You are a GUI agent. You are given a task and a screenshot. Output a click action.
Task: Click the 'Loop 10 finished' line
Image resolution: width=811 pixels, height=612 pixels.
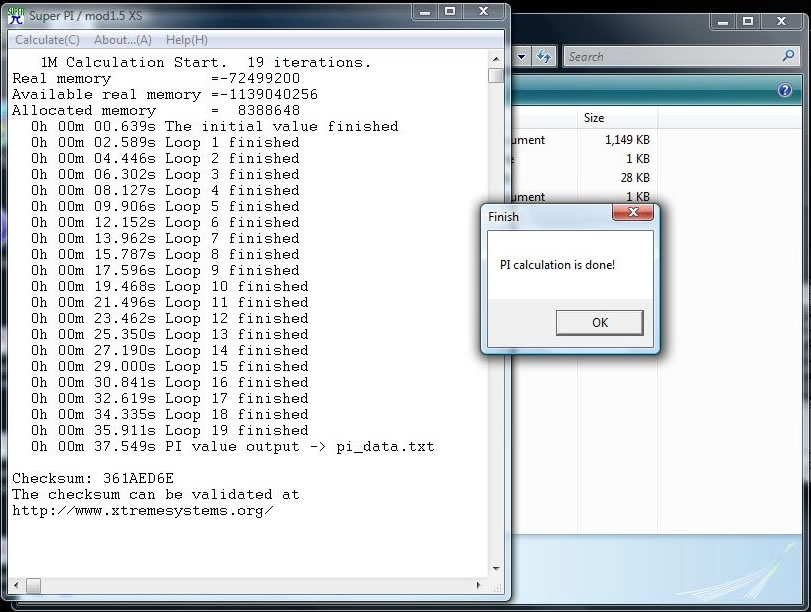click(170, 287)
